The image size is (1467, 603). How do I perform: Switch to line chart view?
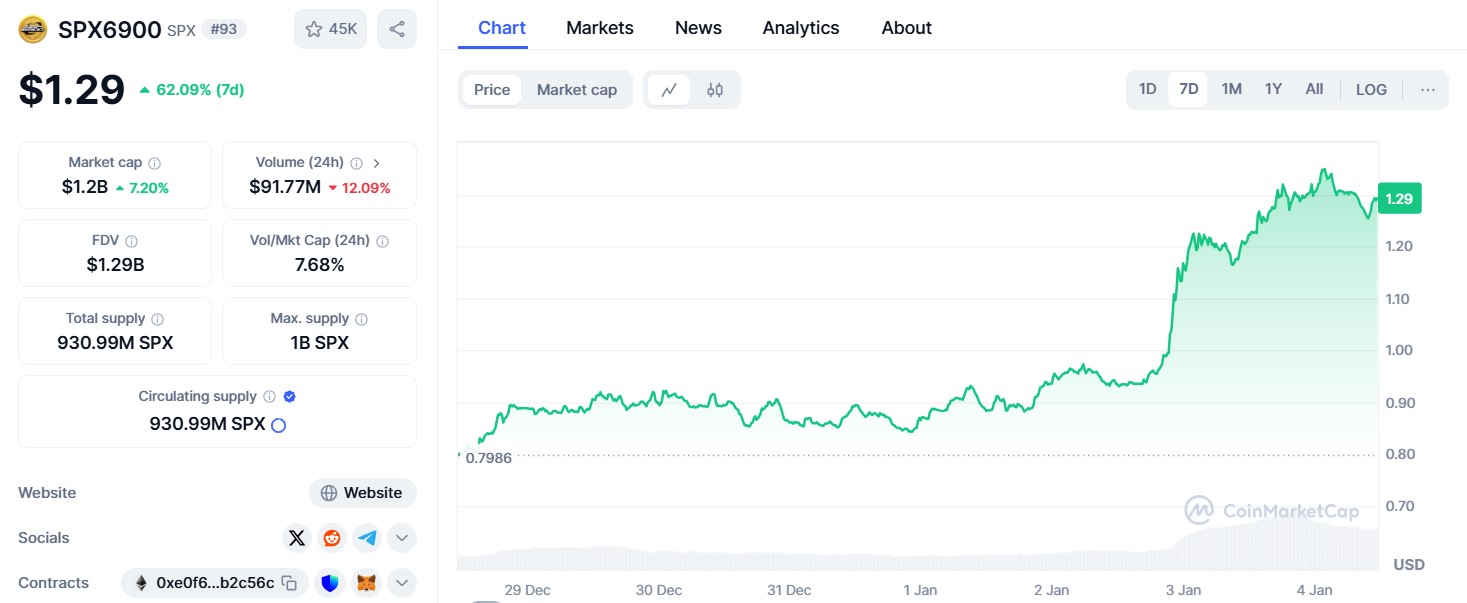click(x=669, y=90)
